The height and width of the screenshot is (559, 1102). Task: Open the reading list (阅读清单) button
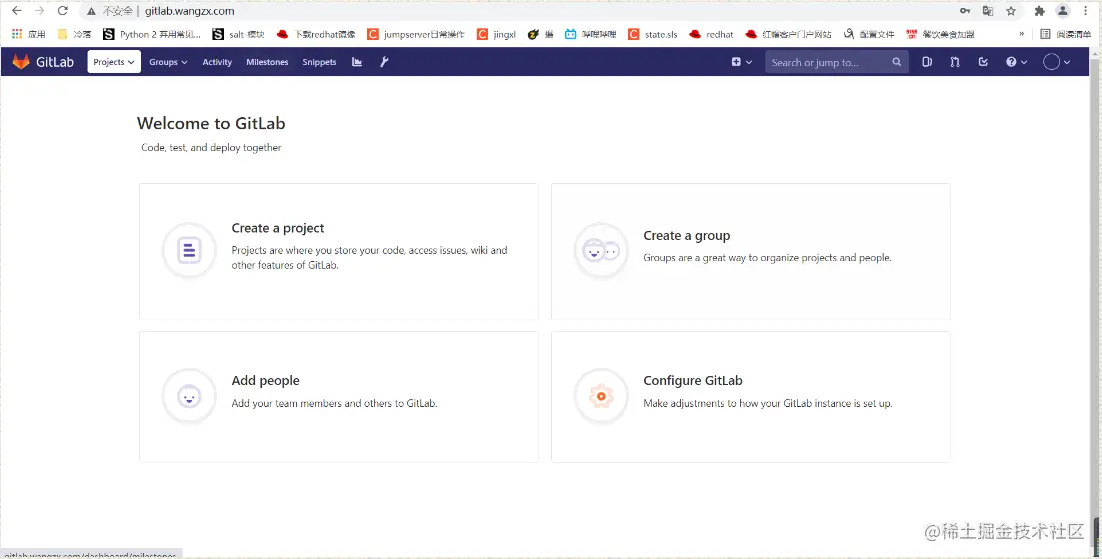pos(1065,34)
